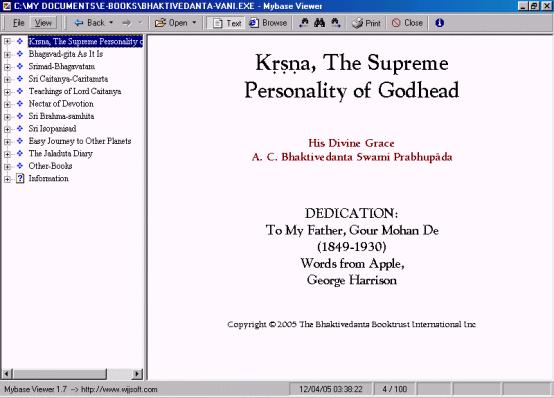Click the Open folder button

click(171, 23)
